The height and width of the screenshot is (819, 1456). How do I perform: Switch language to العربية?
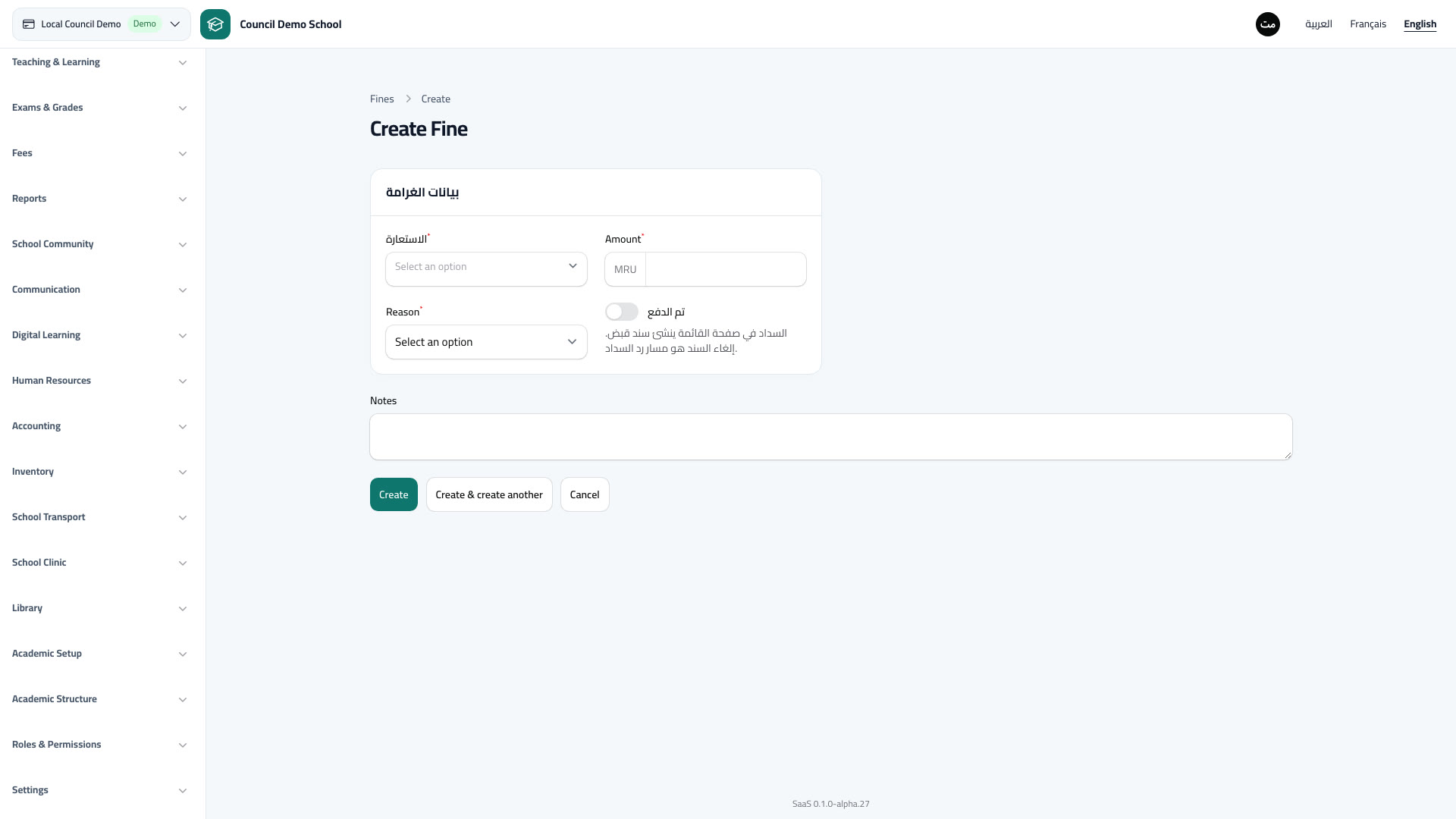[1318, 24]
